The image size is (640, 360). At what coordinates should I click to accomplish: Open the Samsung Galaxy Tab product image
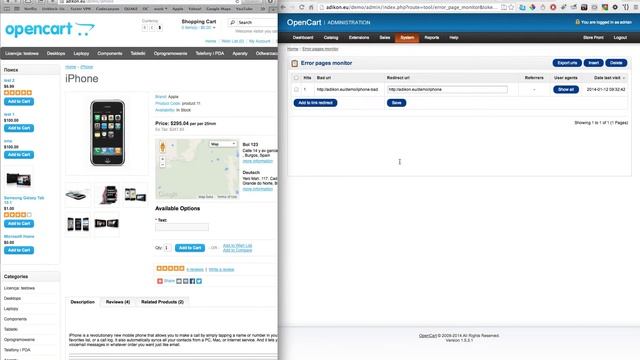pyautogui.click(x=18, y=179)
